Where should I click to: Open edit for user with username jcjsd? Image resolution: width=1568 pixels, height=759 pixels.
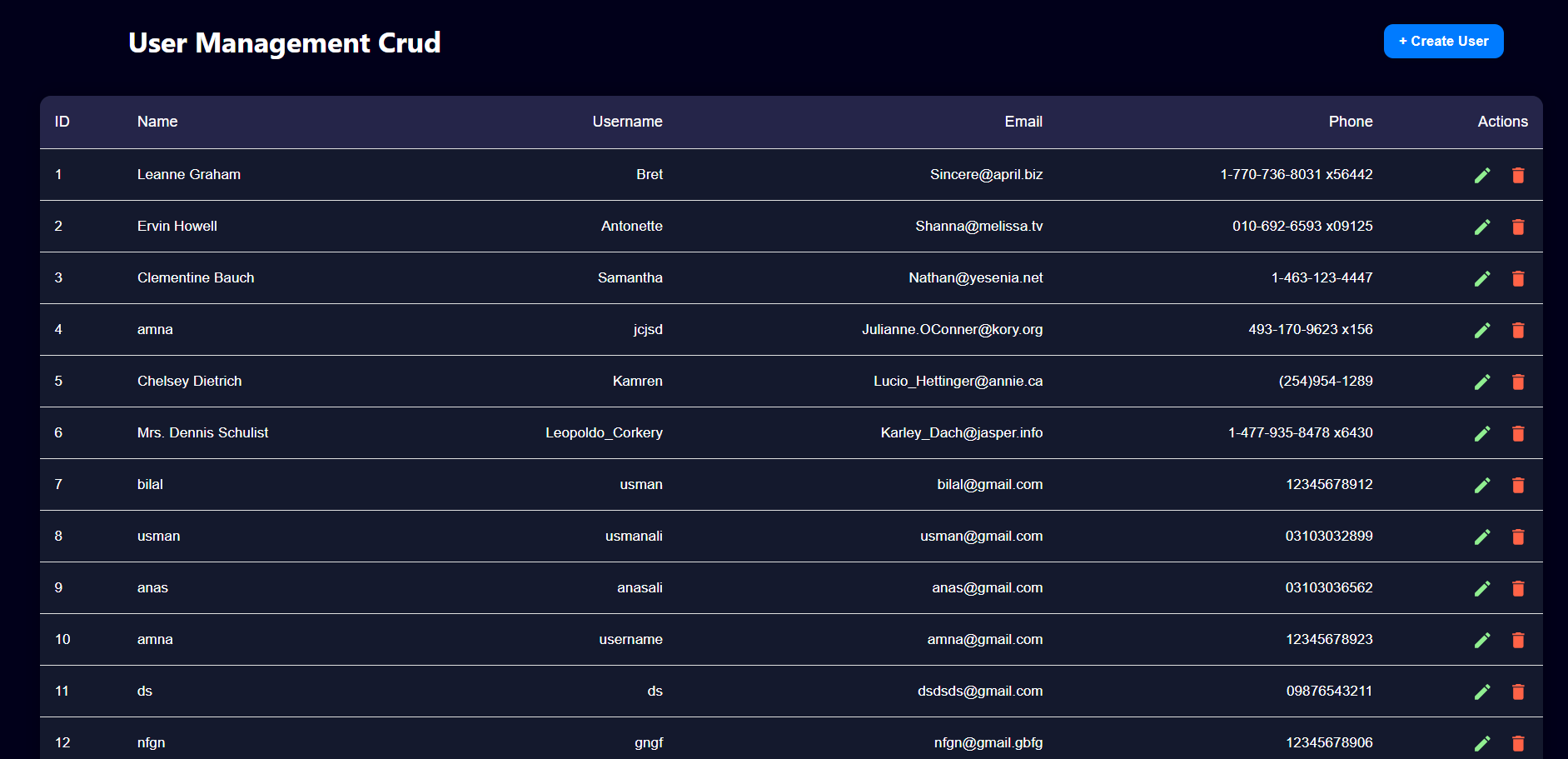pos(1482,330)
